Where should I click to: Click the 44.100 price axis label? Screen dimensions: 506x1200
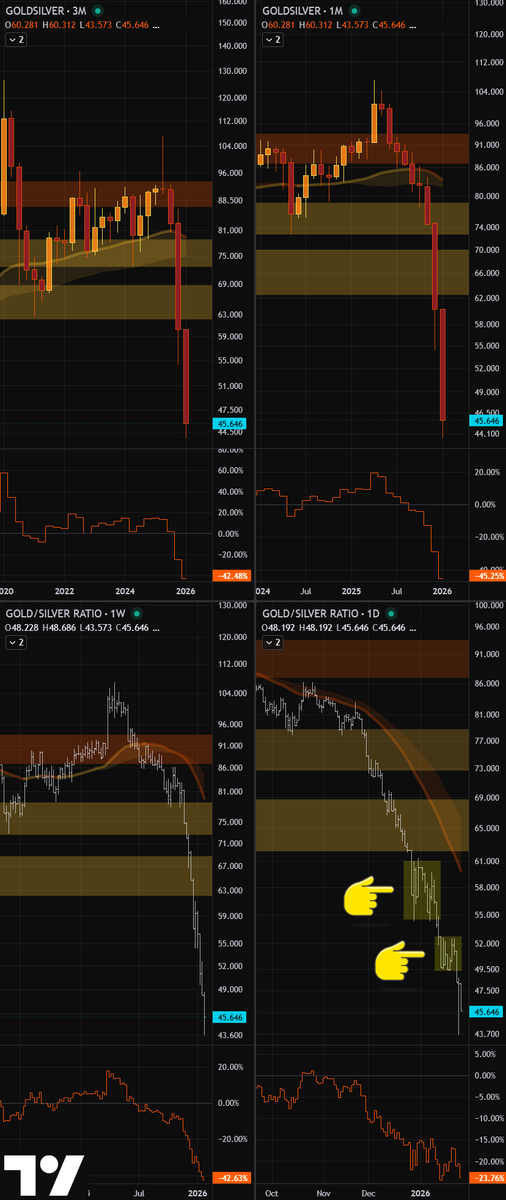pos(485,433)
